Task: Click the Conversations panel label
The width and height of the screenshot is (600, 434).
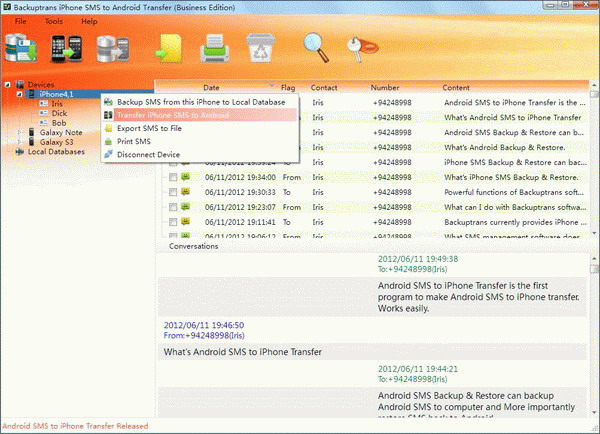Action: tap(194, 246)
